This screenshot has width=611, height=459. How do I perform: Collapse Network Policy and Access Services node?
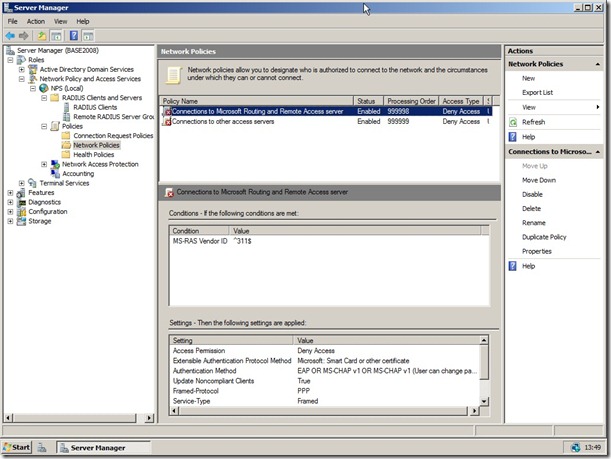[22, 79]
